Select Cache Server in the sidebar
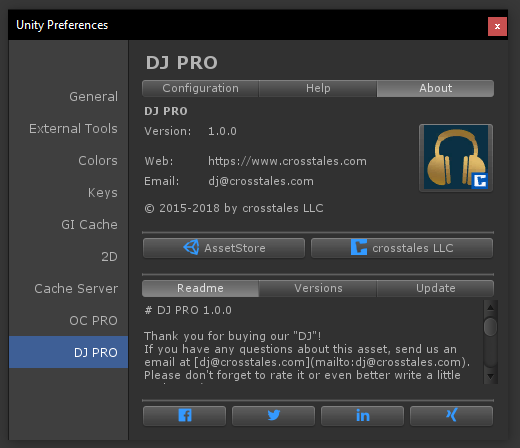 [x=68, y=289]
